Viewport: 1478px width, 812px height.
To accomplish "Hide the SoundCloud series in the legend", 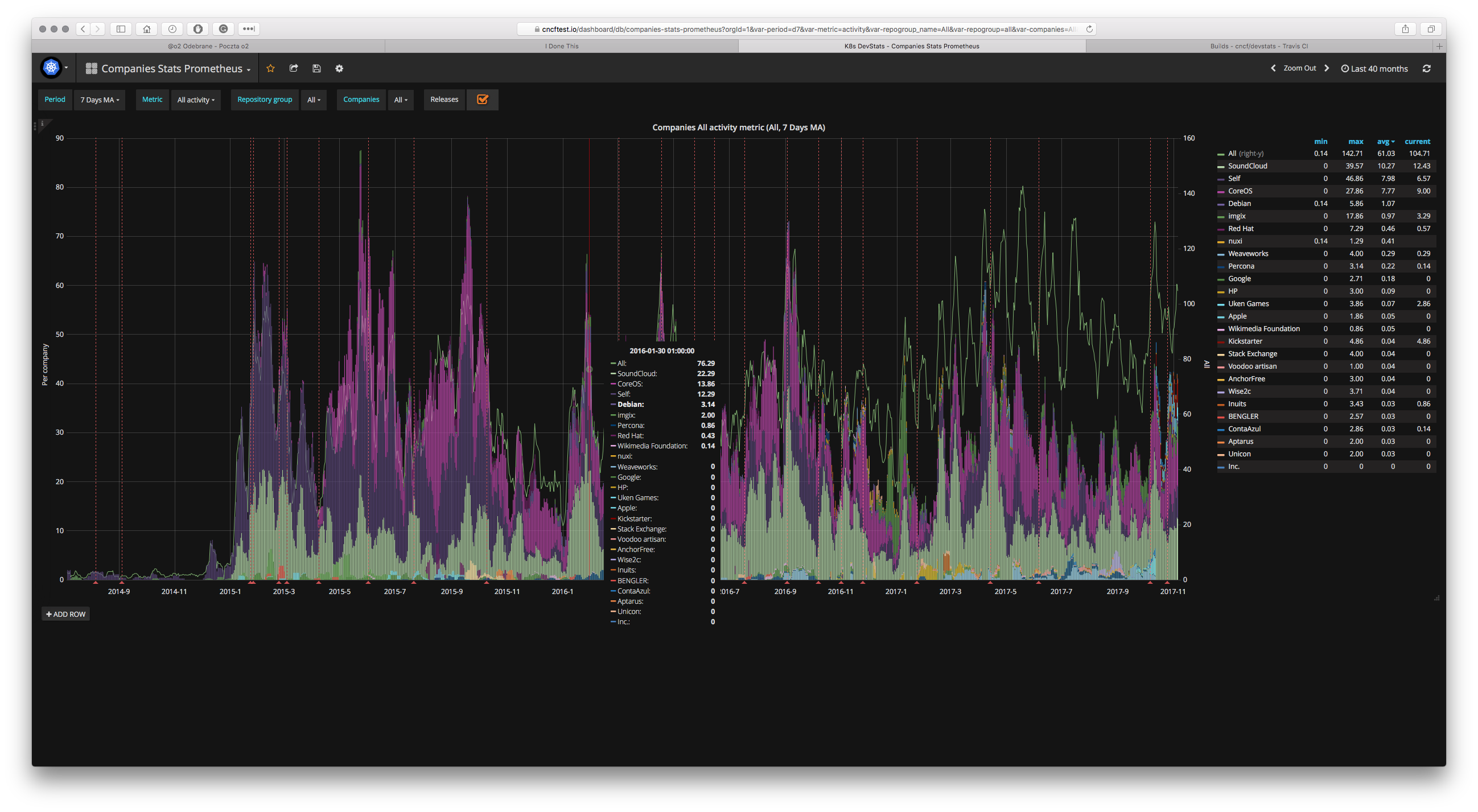I will [x=1248, y=166].
